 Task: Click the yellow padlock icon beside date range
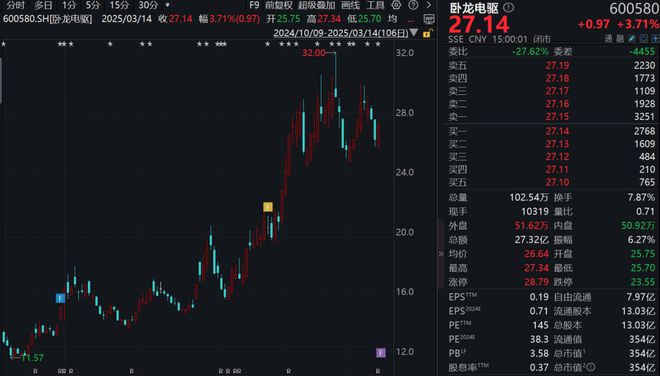click(x=426, y=33)
